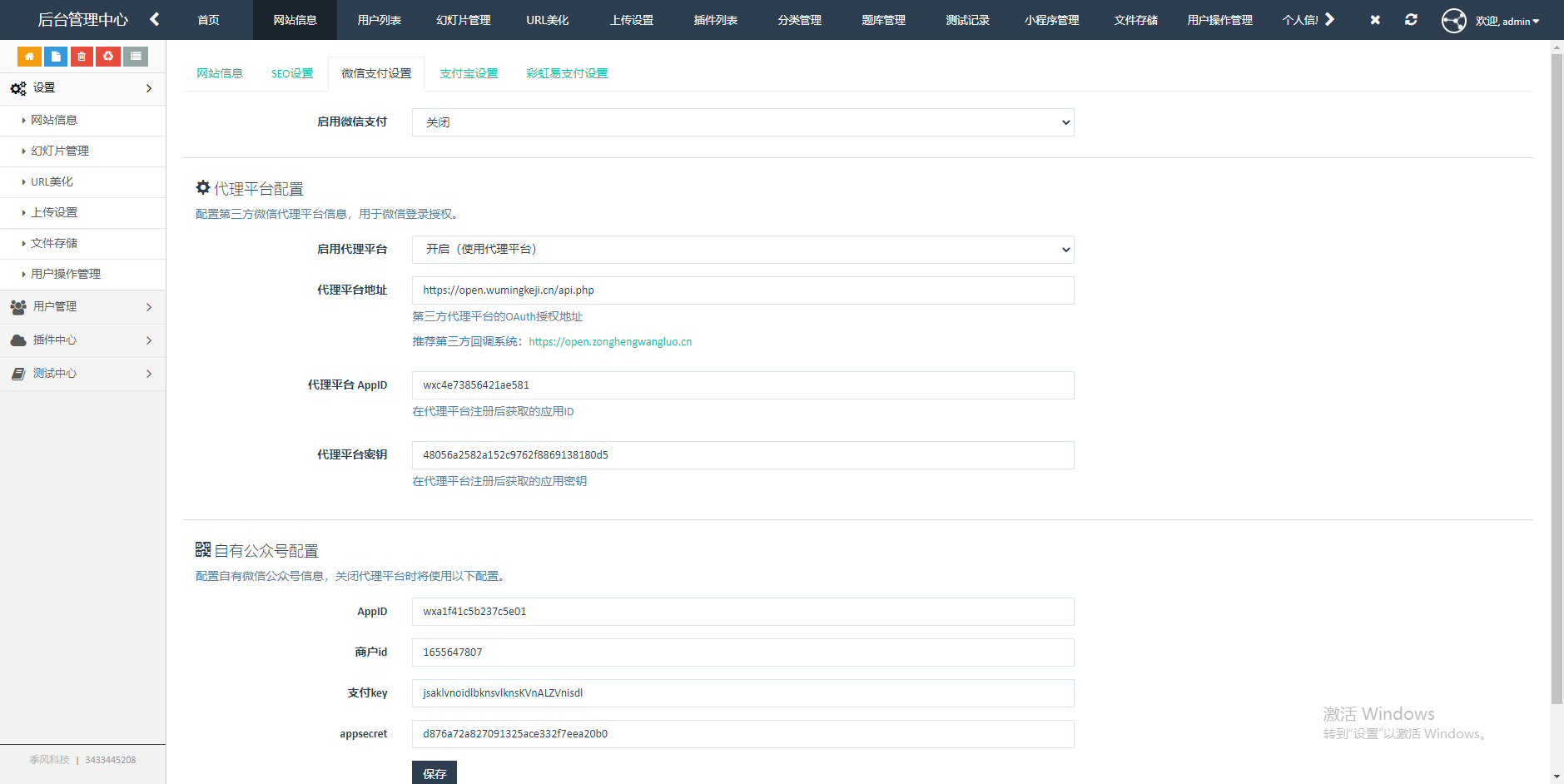The image size is (1564, 784).
Task: Click the gears icon next to 设置
Action: tap(18, 88)
